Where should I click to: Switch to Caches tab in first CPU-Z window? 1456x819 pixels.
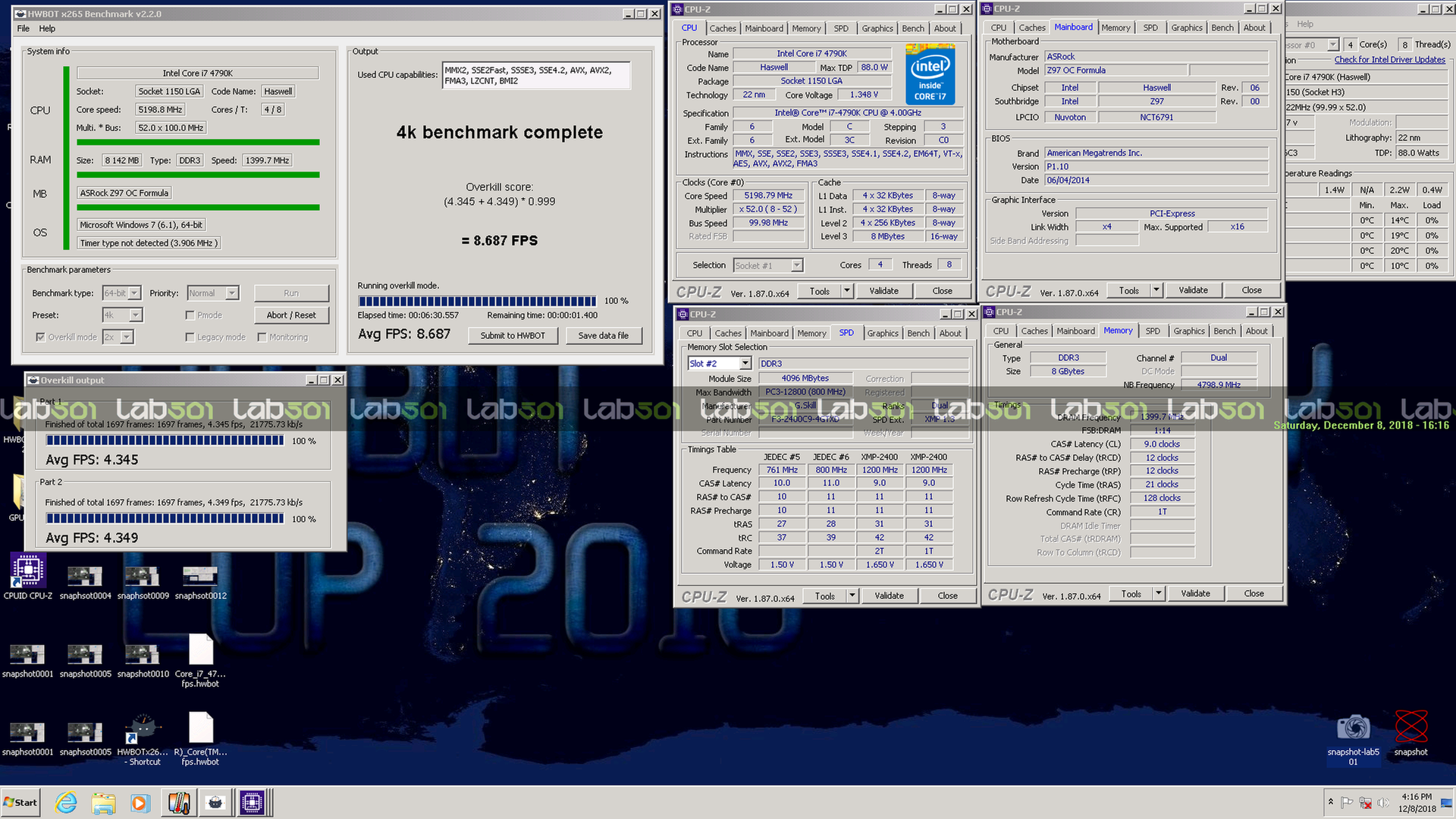723,28
